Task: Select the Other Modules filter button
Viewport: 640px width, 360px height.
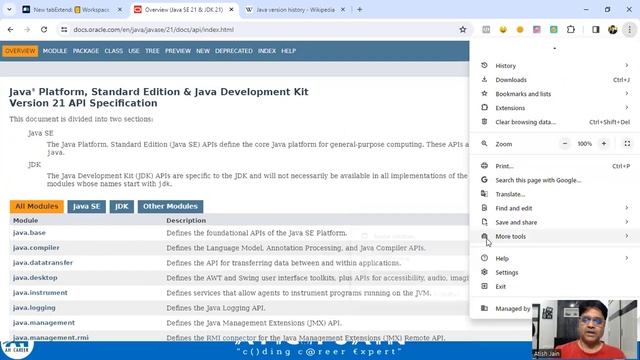Action: click(x=170, y=207)
